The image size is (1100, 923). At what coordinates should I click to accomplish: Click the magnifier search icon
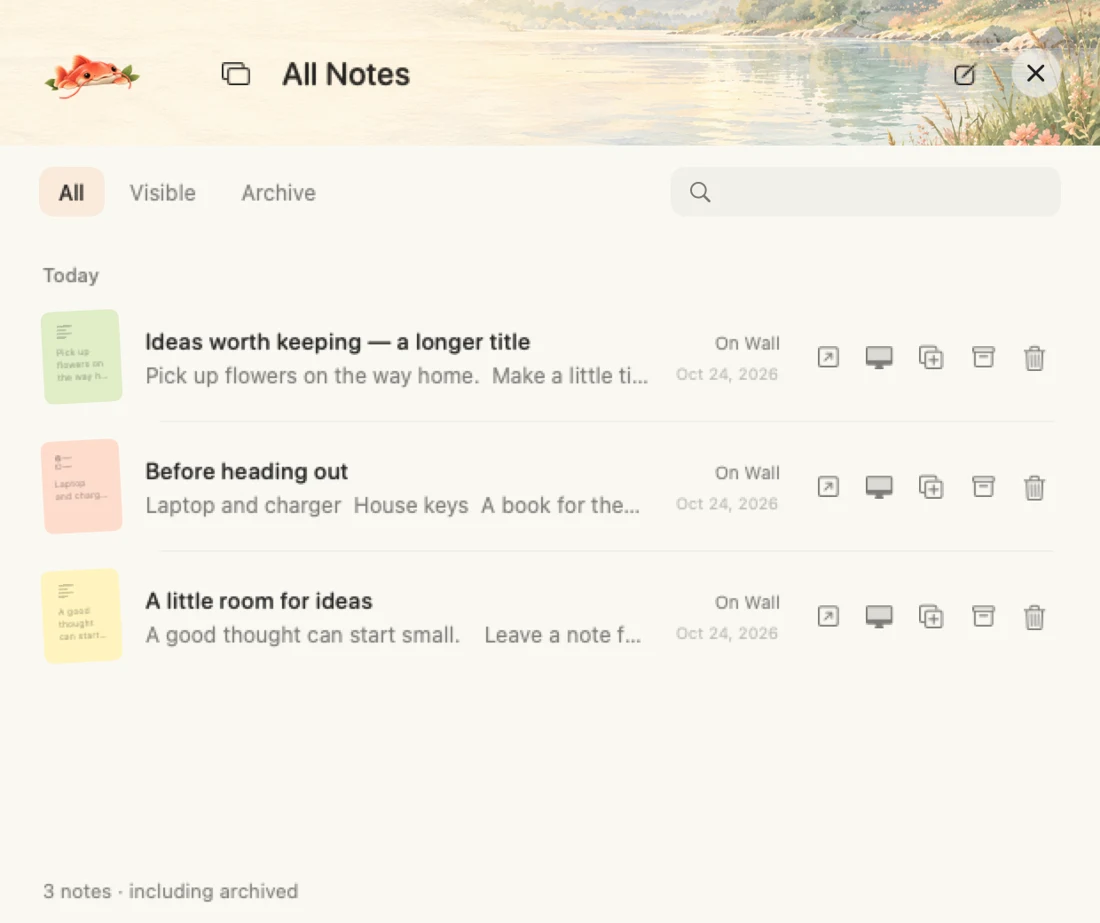click(x=699, y=192)
